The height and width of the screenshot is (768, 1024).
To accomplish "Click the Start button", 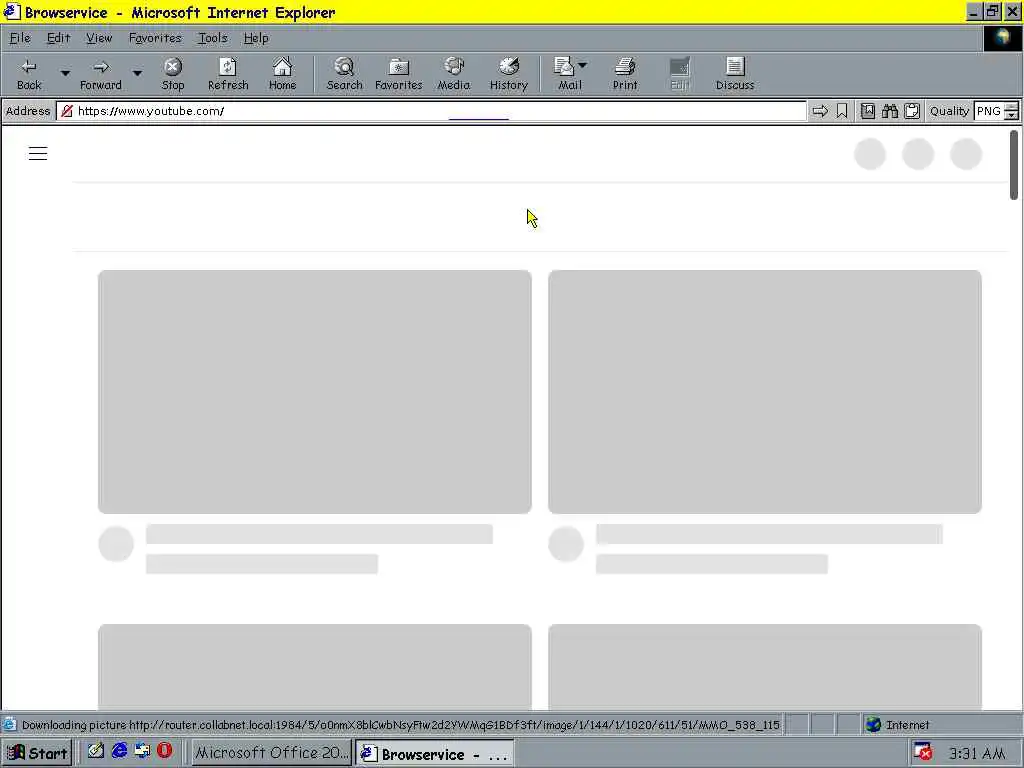I will [x=38, y=753].
